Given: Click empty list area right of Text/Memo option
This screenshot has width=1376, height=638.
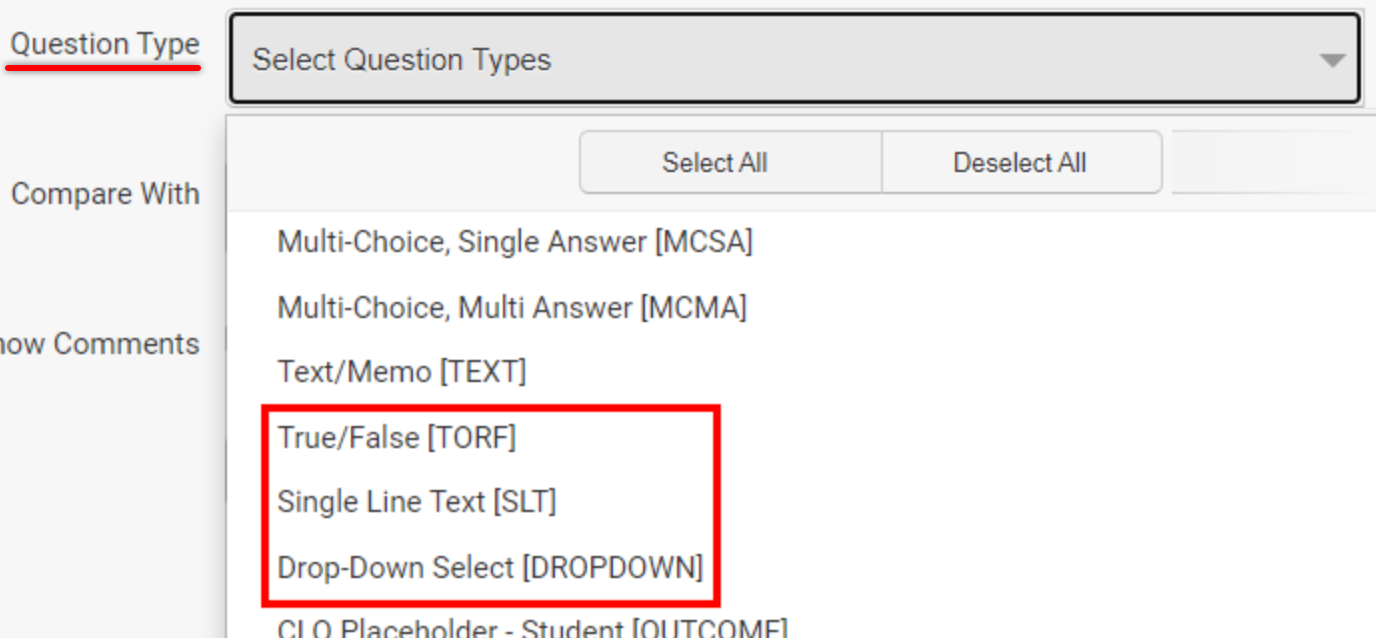Looking at the screenshot, I should [900, 372].
